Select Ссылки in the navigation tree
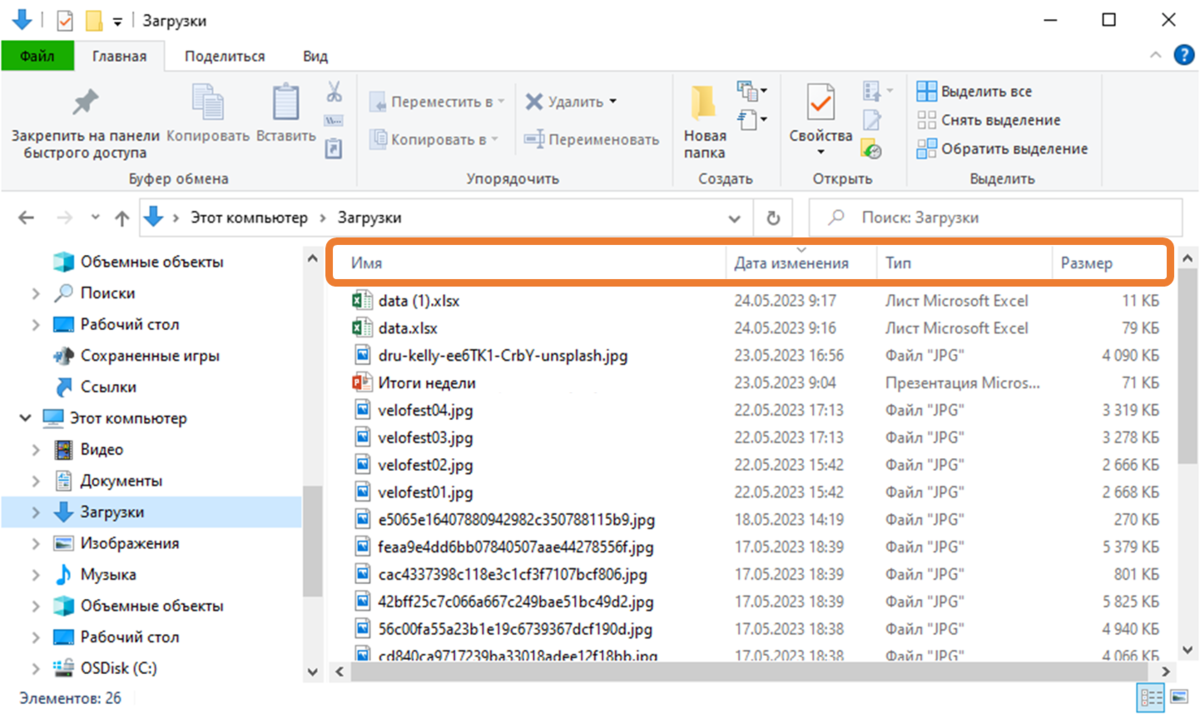1200x714 pixels. click(x=94, y=387)
